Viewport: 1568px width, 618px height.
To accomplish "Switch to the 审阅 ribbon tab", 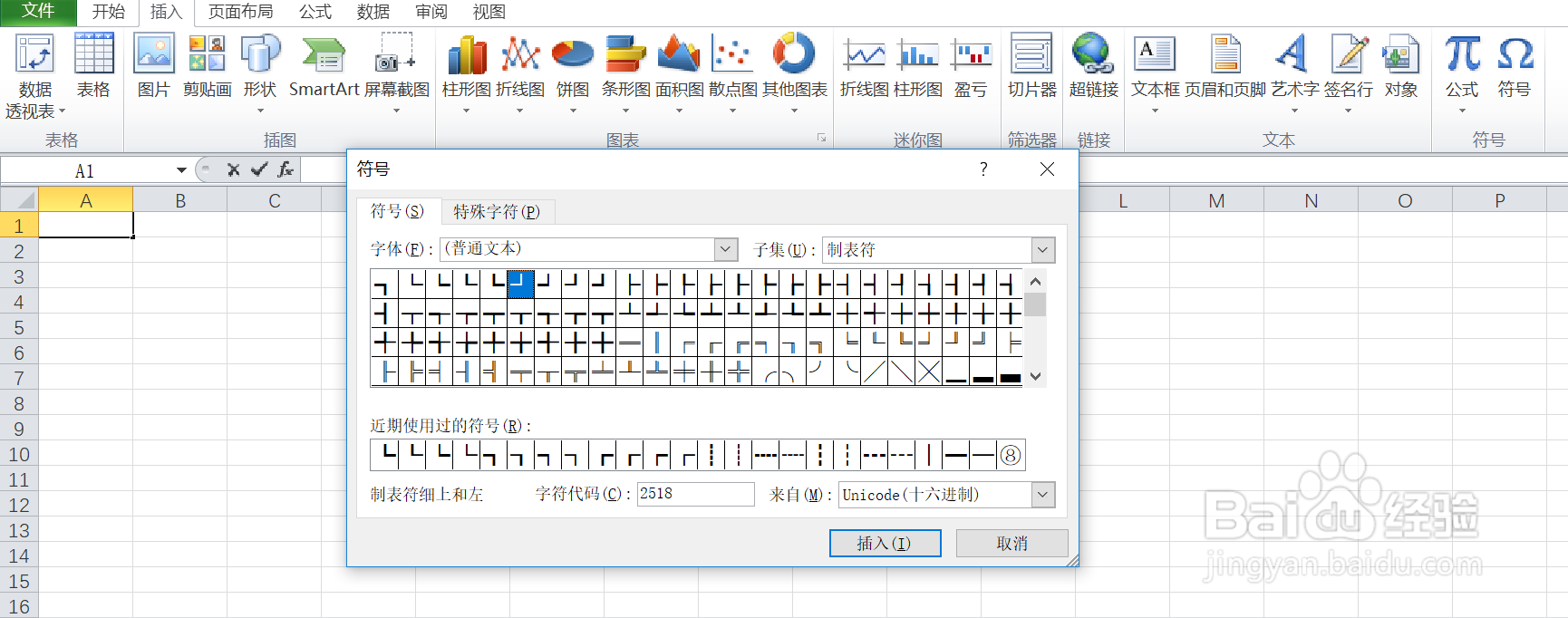I will pyautogui.click(x=431, y=12).
